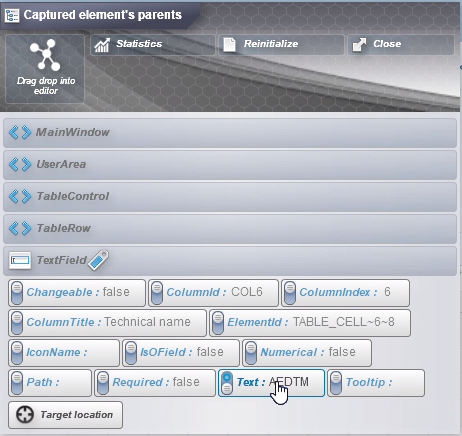
Task: Expand the TableControl brackets icon
Action: click(20, 196)
